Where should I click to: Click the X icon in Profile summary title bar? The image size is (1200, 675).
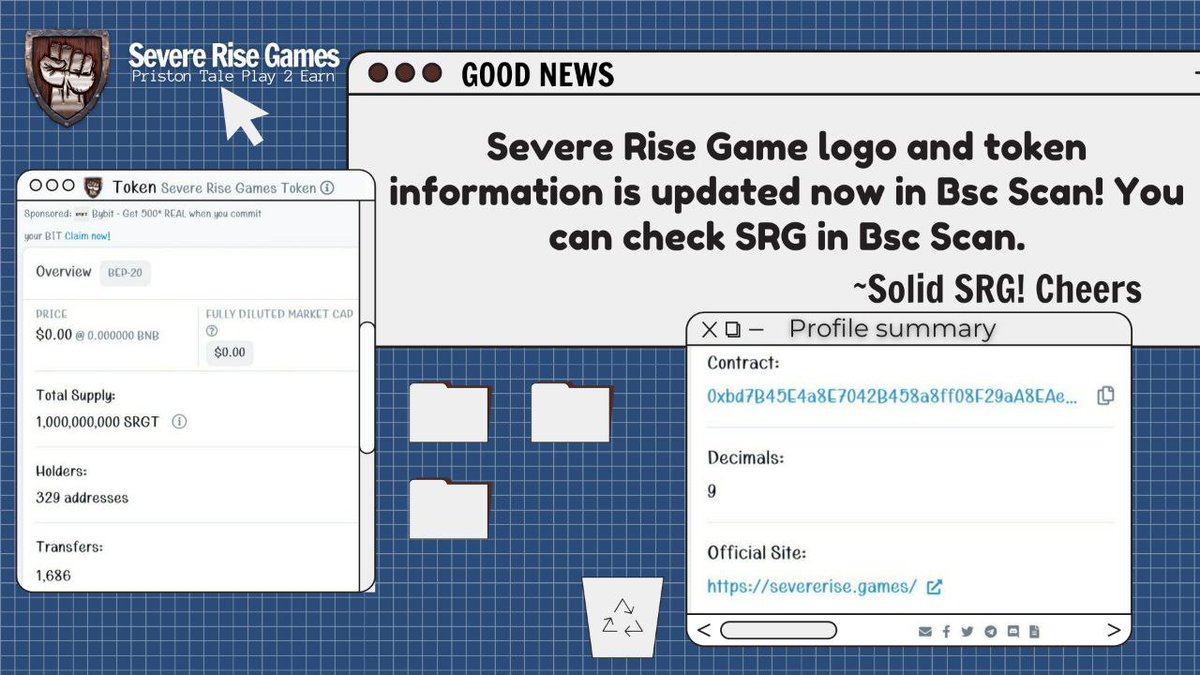709,329
